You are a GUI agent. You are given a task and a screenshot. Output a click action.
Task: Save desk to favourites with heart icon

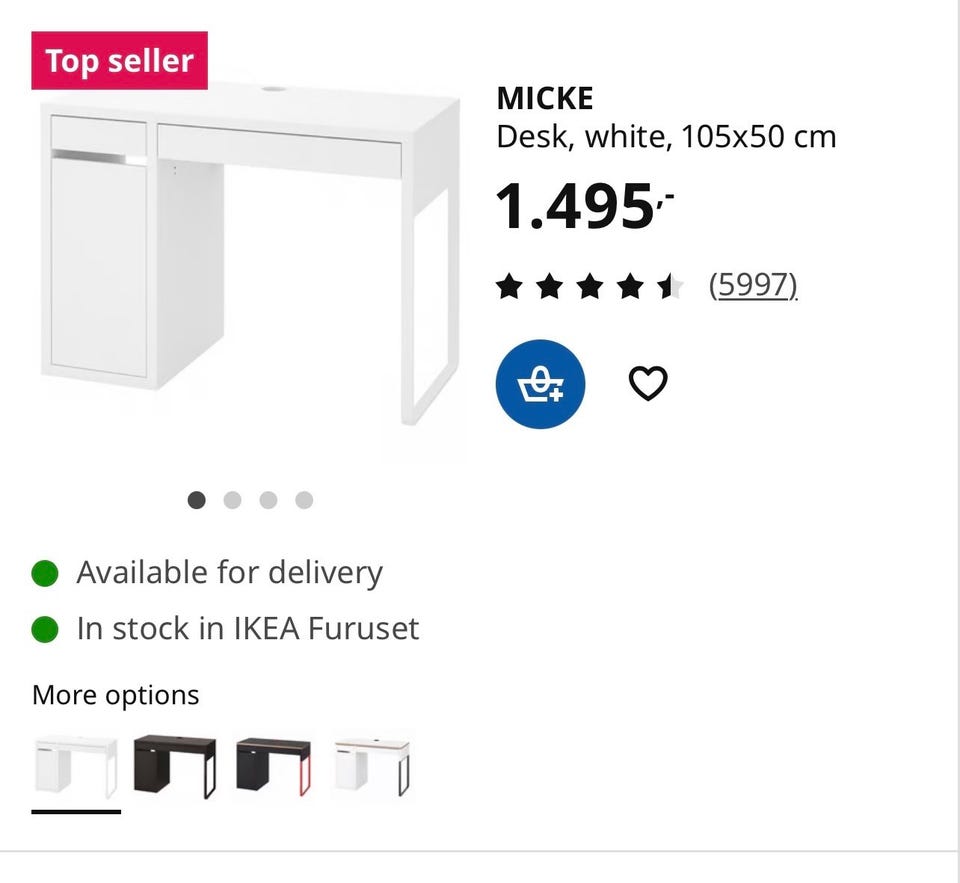[x=647, y=383]
